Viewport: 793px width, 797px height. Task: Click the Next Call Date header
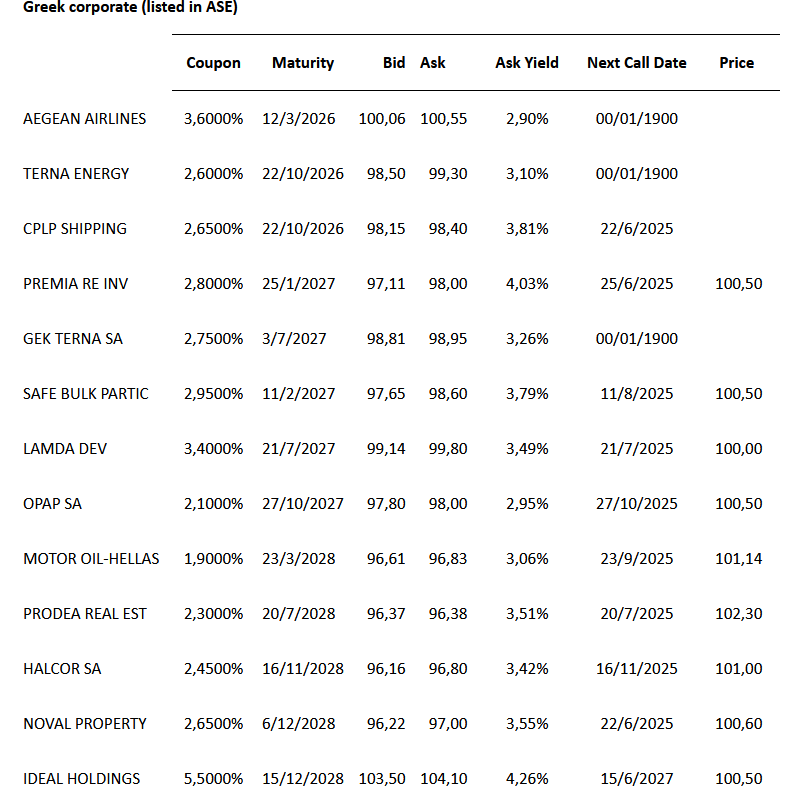pos(636,62)
